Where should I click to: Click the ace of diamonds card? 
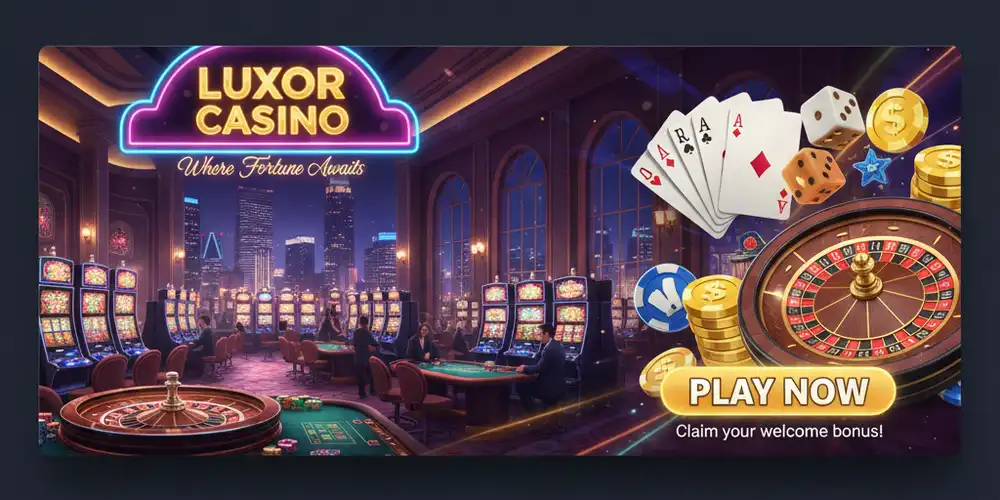(760, 161)
